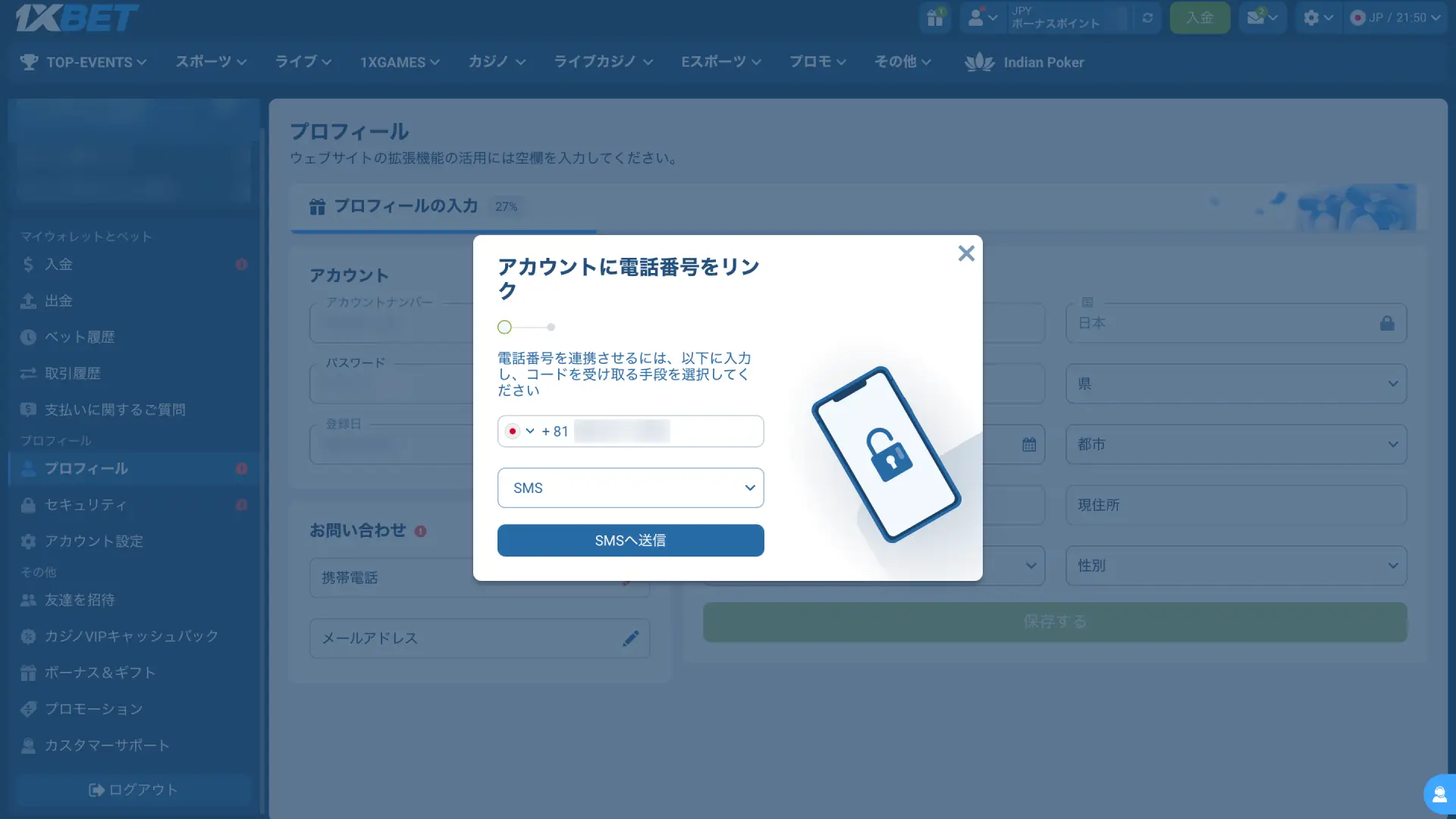Click the gift icon beside ボーナス&ギフト

(x=28, y=673)
